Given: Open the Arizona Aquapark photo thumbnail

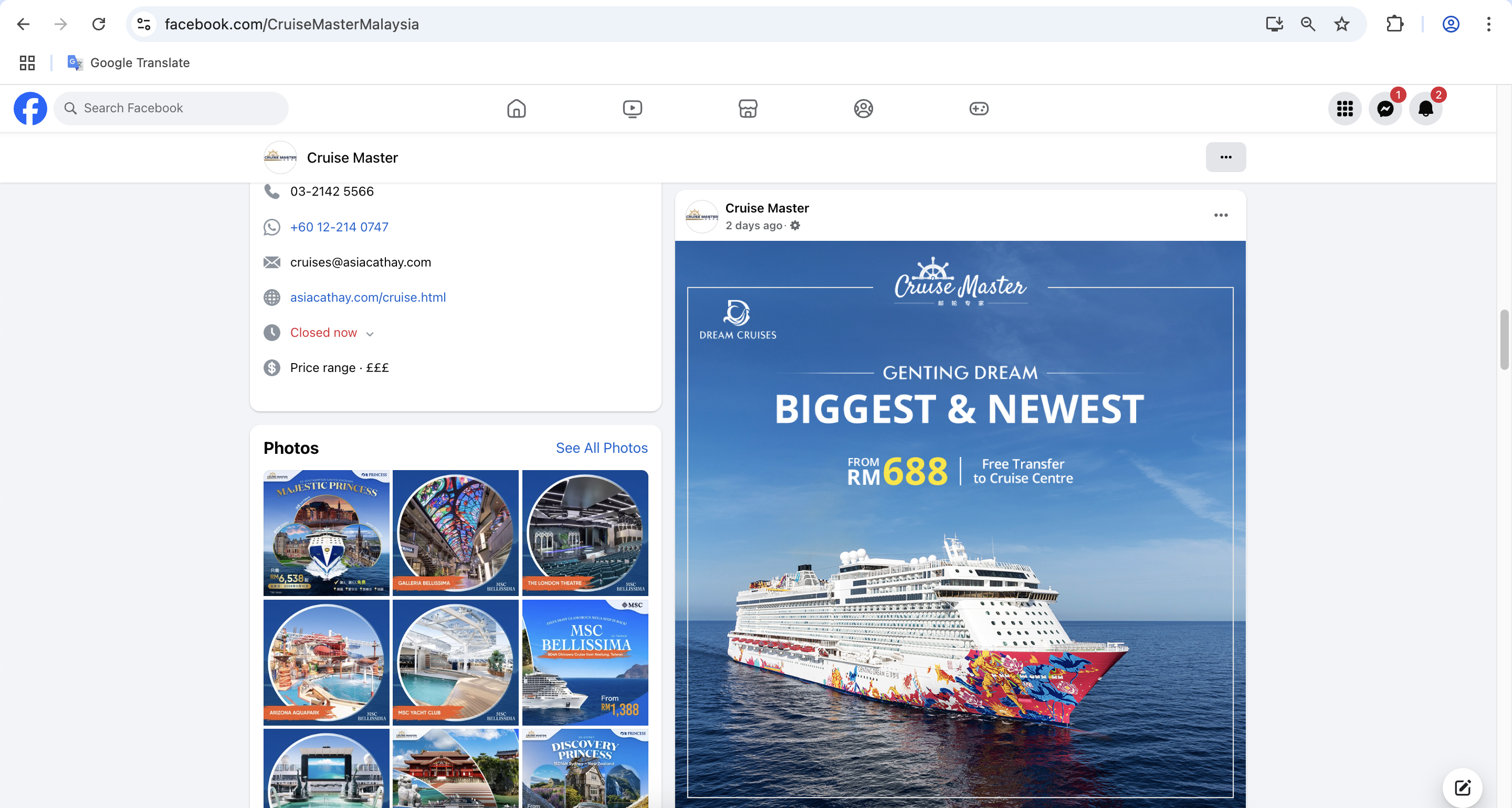Looking at the screenshot, I should pos(327,663).
